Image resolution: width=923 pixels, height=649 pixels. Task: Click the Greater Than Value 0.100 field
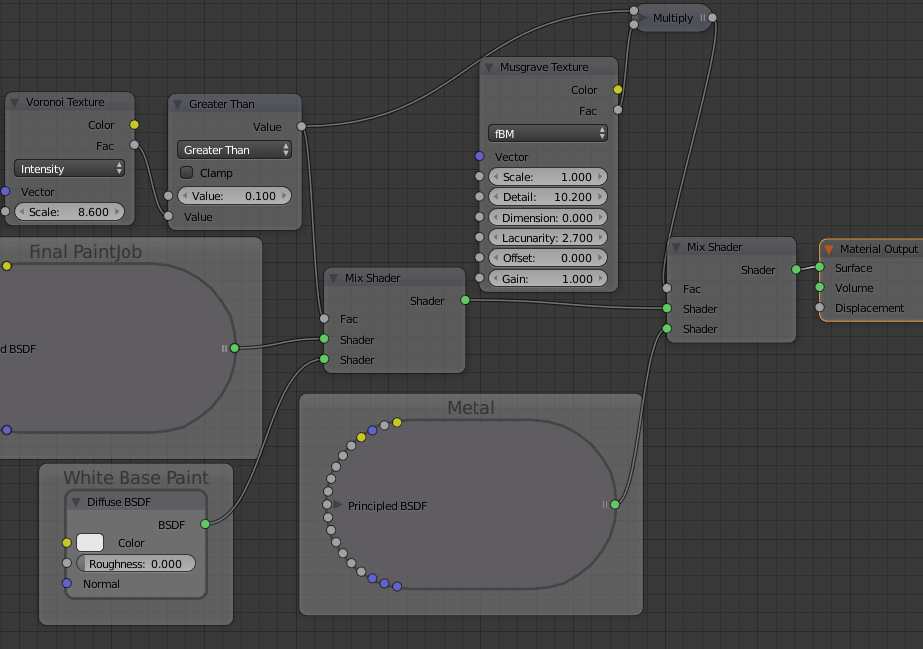click(234, 196)
